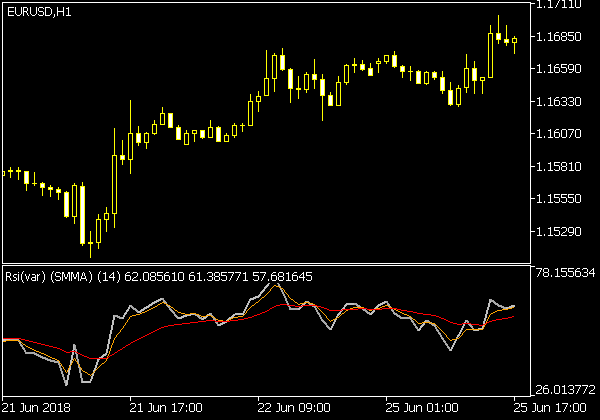Click the 57.681645 indicator value readout

click(282, 277)
